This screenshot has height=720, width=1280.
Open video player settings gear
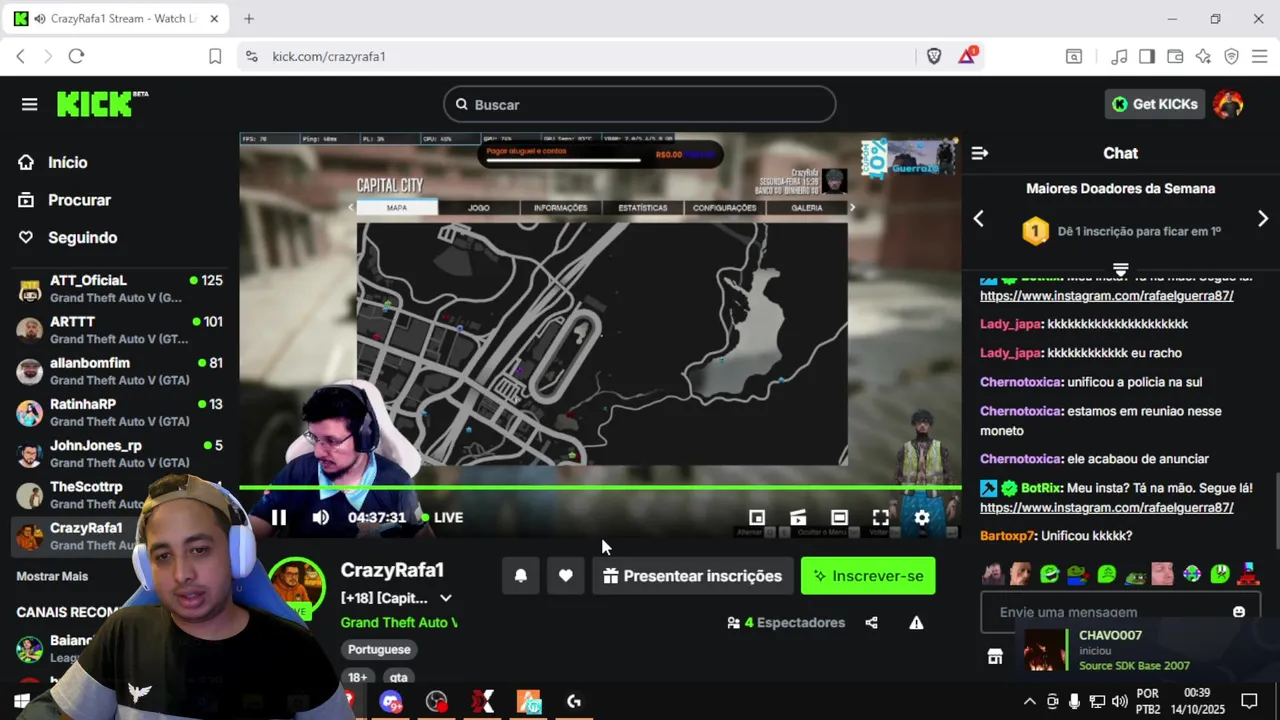(x=922, y=517)
